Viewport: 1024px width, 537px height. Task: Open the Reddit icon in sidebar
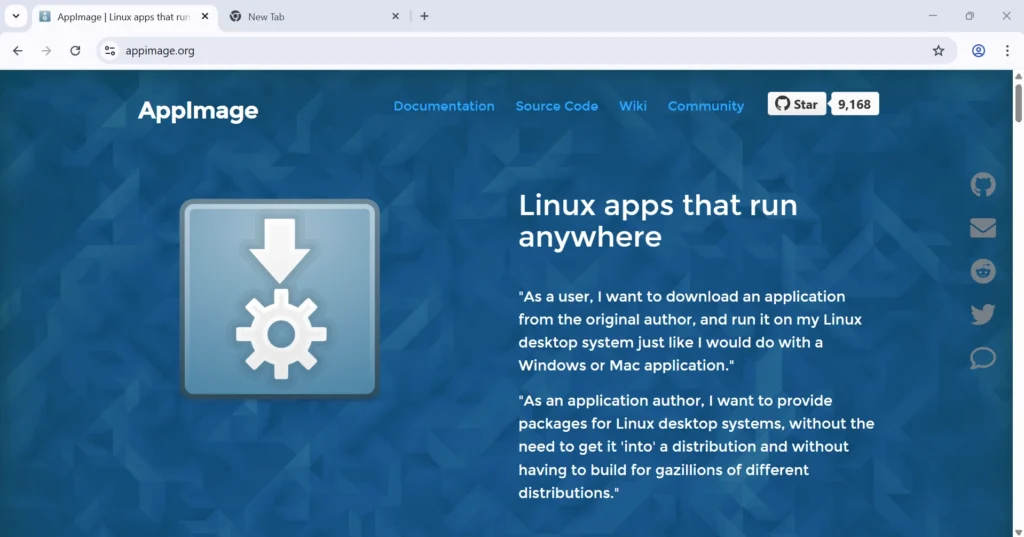pyautogui.click(x=983, y=271)
